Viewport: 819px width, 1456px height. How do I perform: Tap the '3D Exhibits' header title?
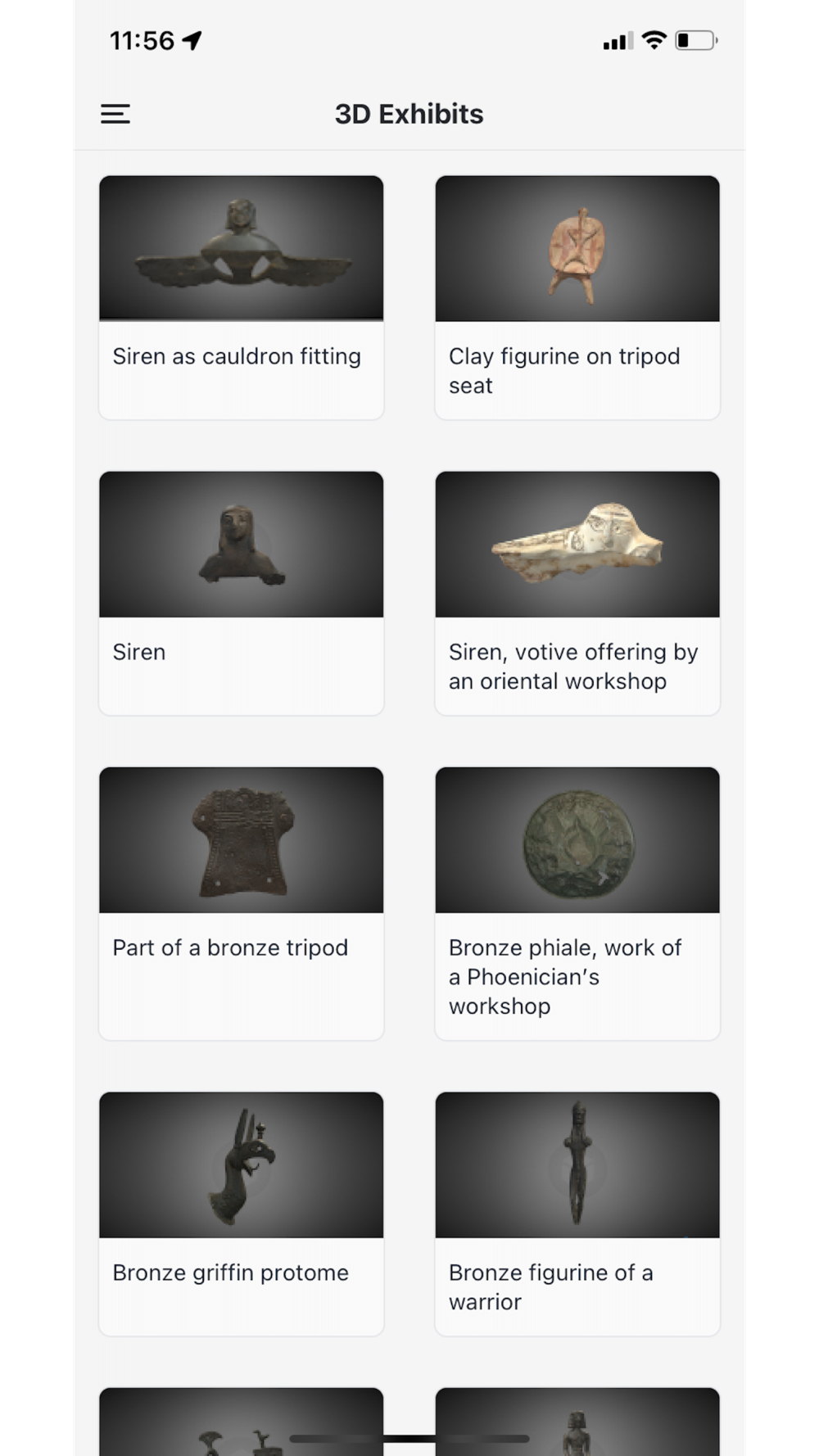[409, 114]
